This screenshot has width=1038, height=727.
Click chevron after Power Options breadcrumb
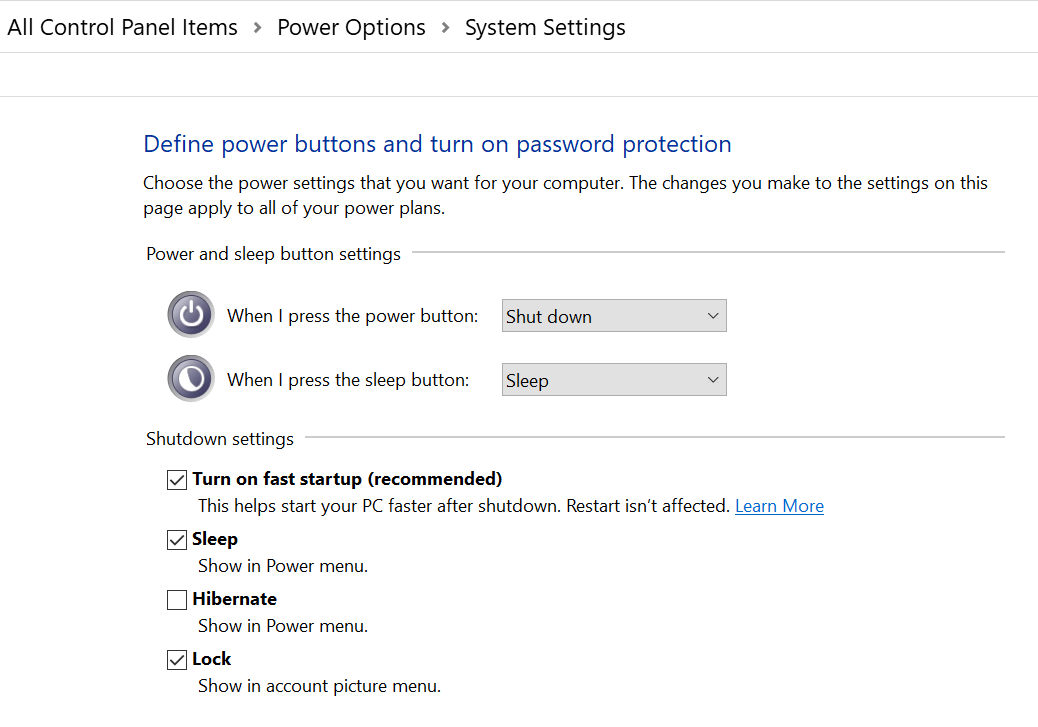(445, 28)
